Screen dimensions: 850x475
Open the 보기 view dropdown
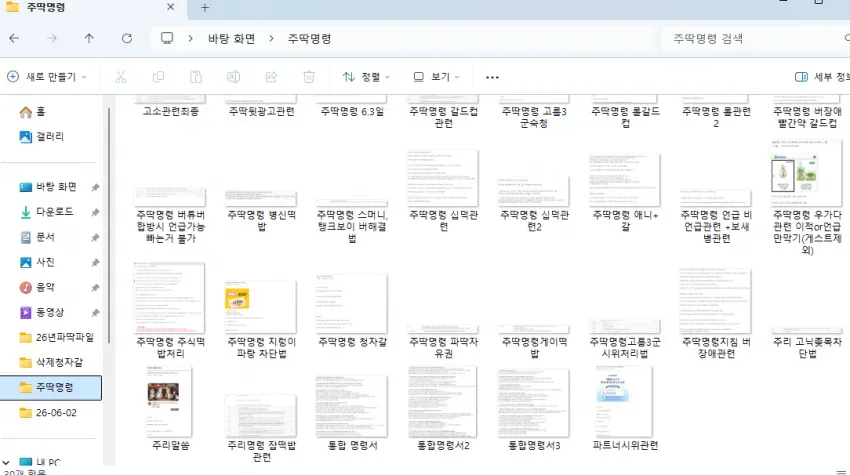click(436, 77)
